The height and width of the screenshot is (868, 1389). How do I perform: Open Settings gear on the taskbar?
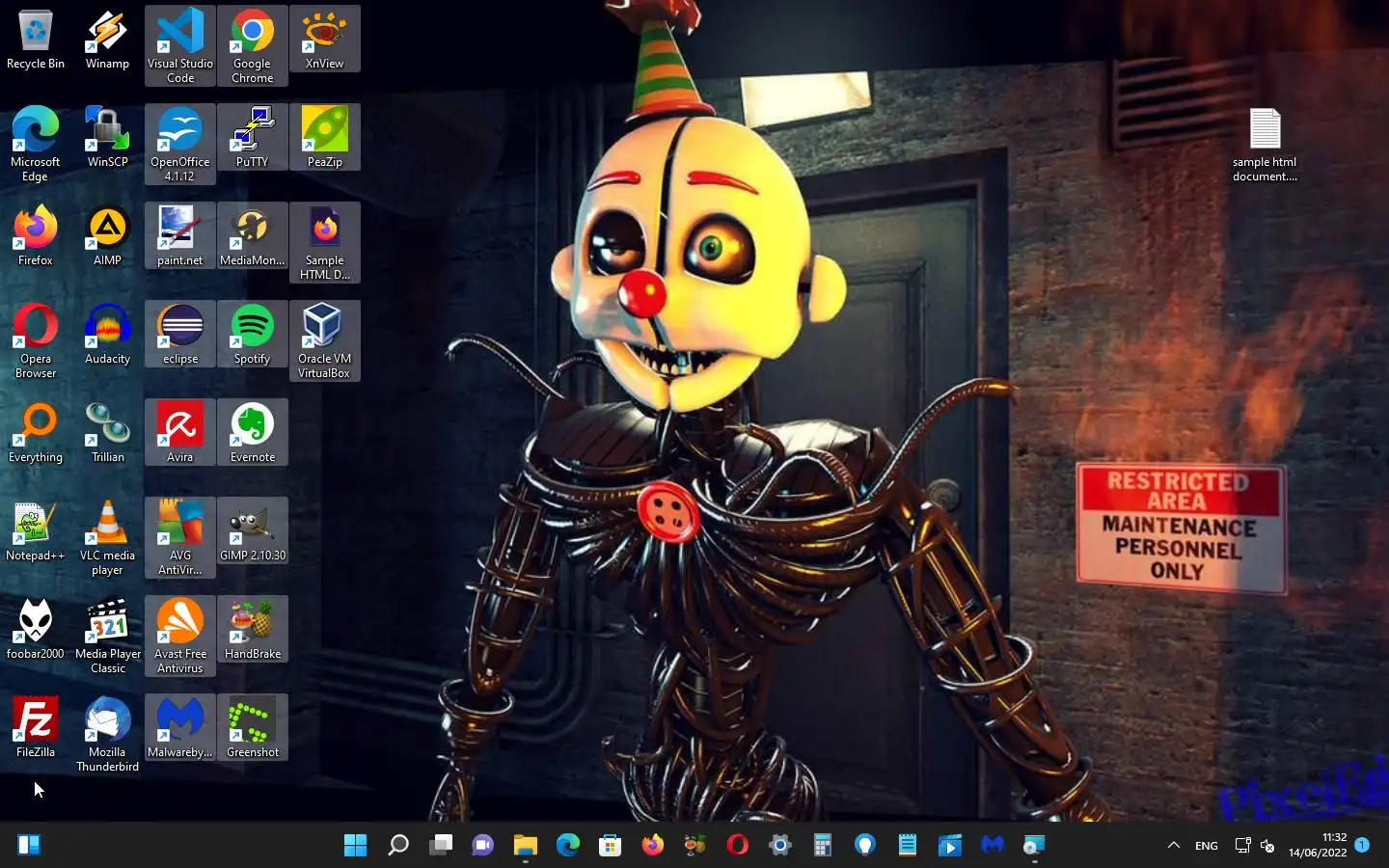(x=780, y=846)
